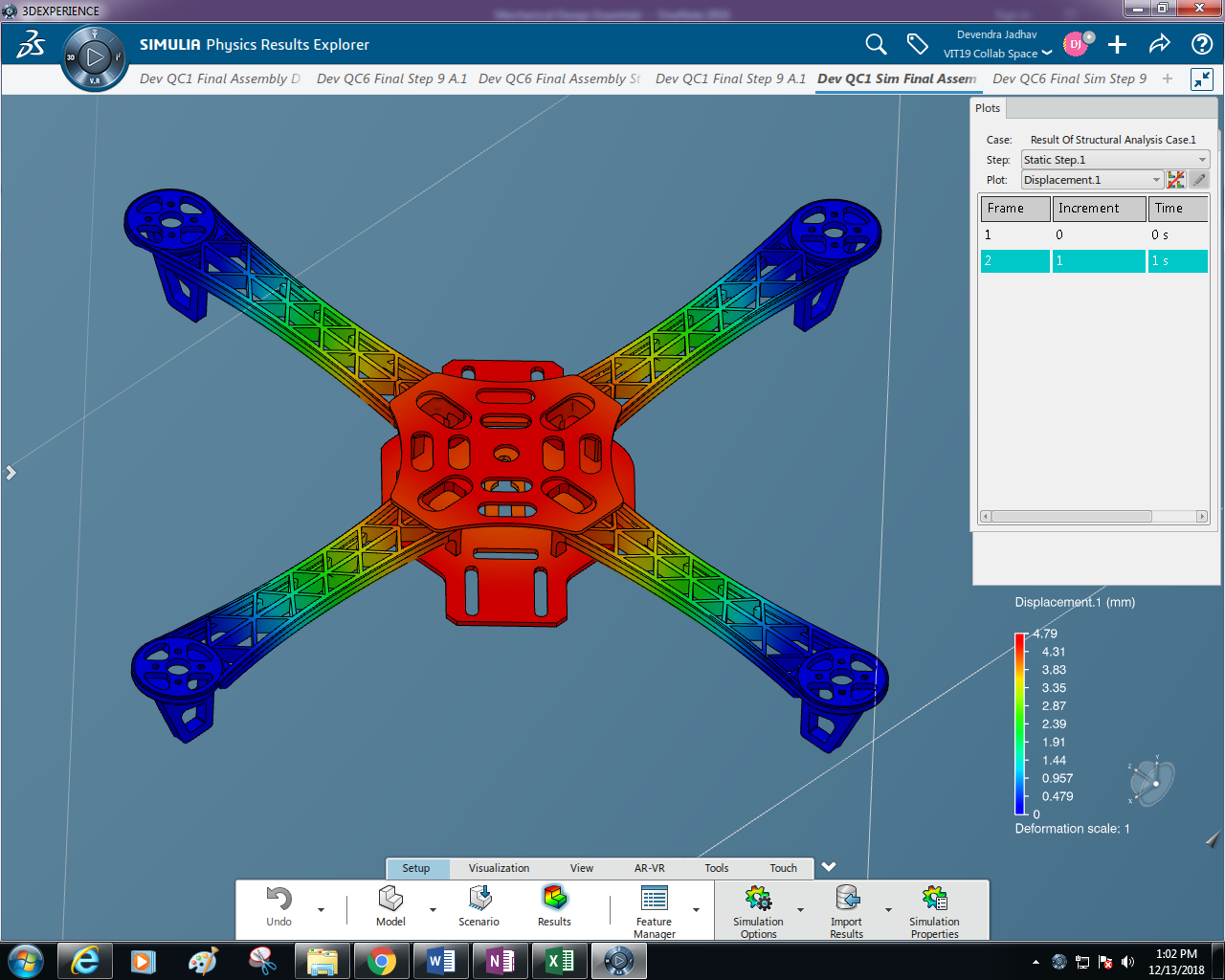The height and width of the screenshot is (980, 1225).
Task: Open Dev QC1 Final Step 9 A.1 tab
Action: pyautogui.click(x=730, y=78)
